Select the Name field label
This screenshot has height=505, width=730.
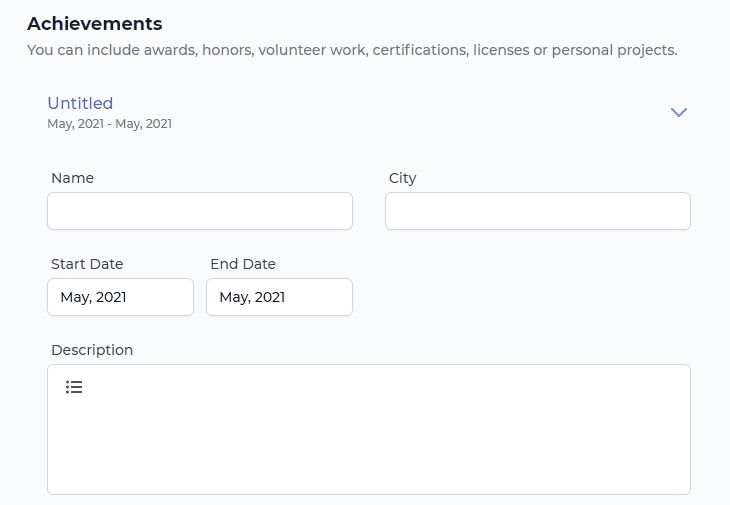pos(72,178)
